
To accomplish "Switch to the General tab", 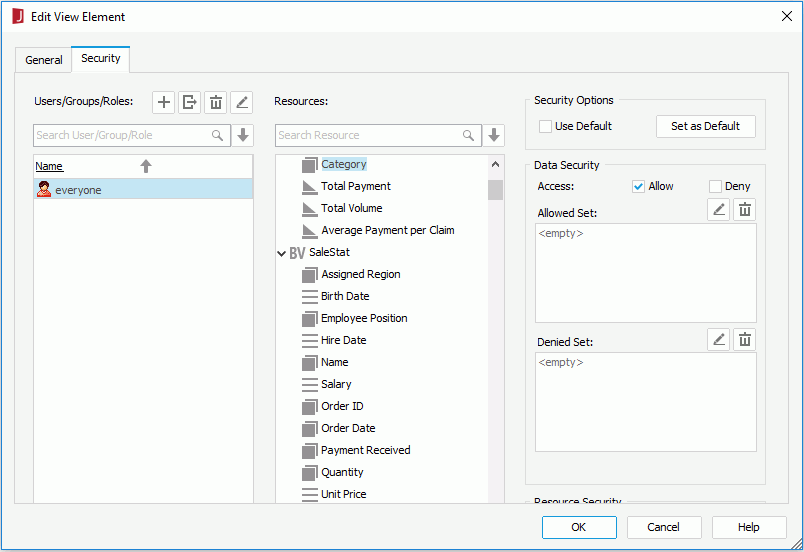I will point(44,60).
